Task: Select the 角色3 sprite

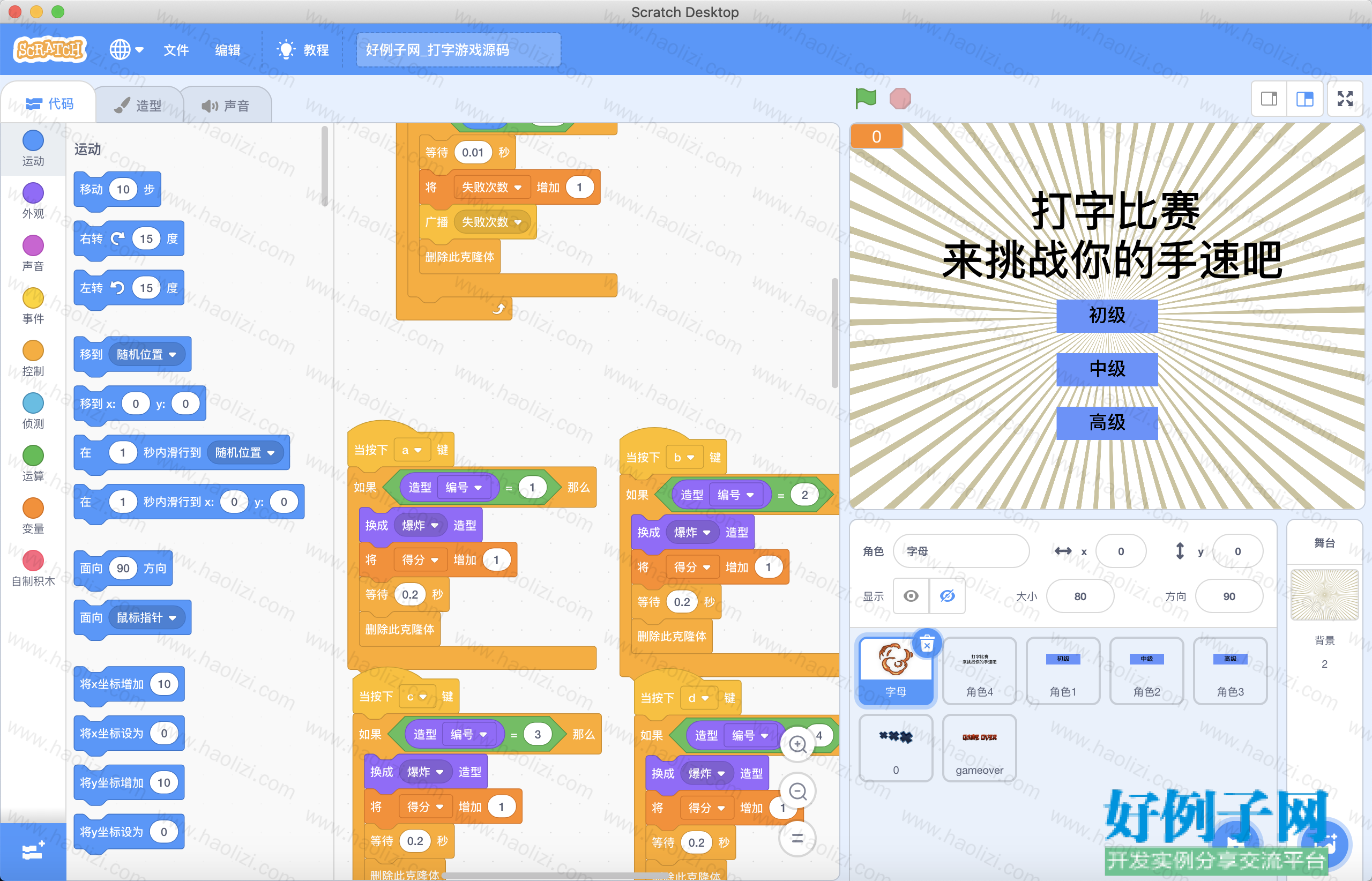Action: coord(1230,670)
